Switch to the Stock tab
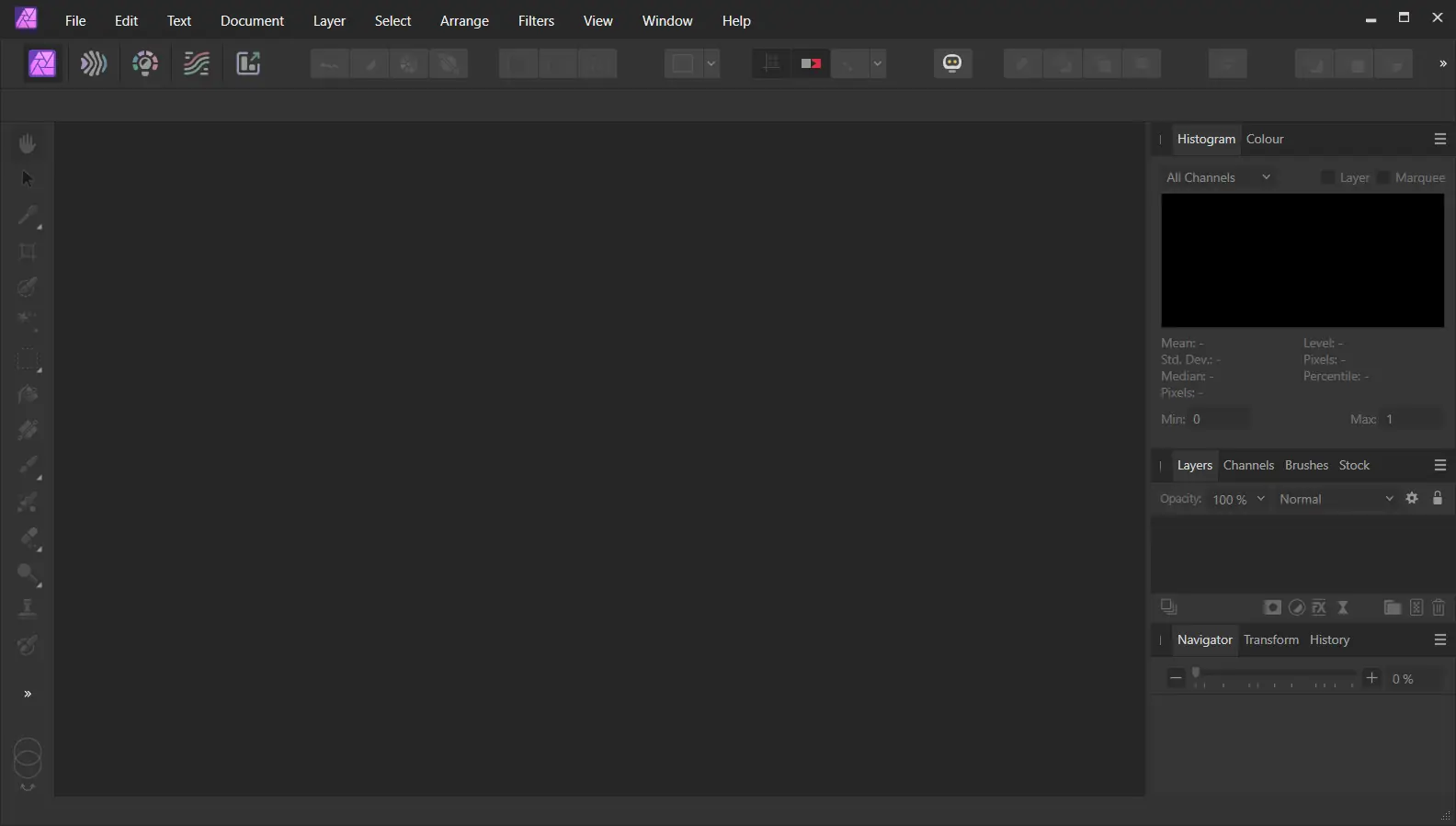 1354,465
